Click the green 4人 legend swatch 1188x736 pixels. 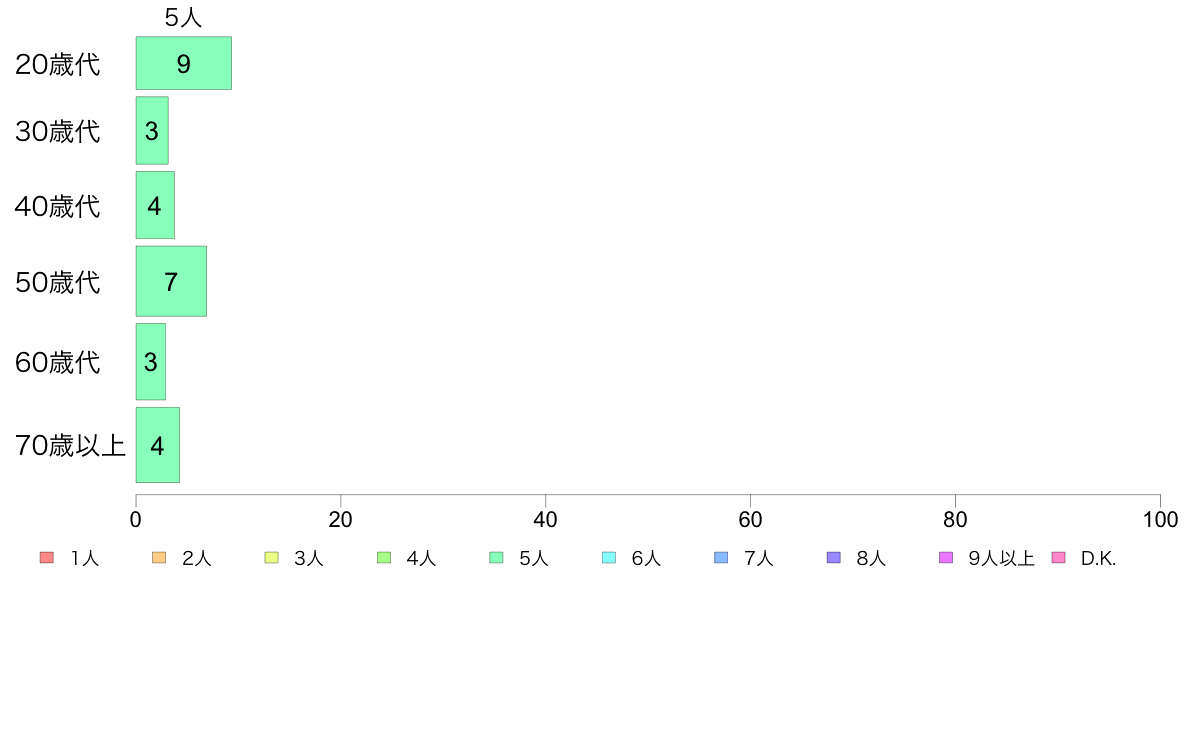click(x=384, y=558)
